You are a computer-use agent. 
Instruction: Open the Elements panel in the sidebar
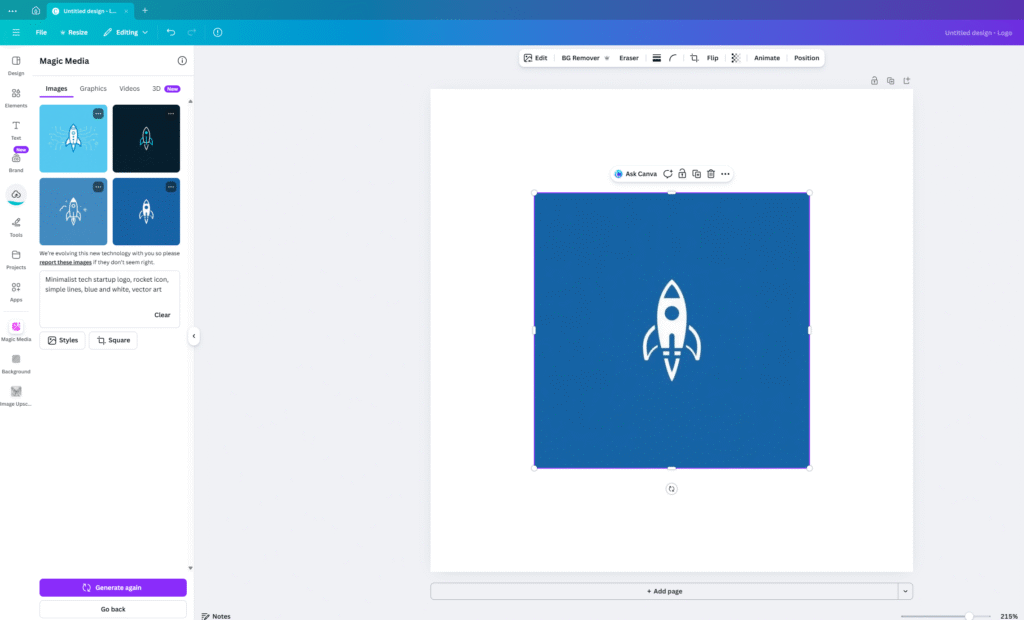(x=16, y=97)
